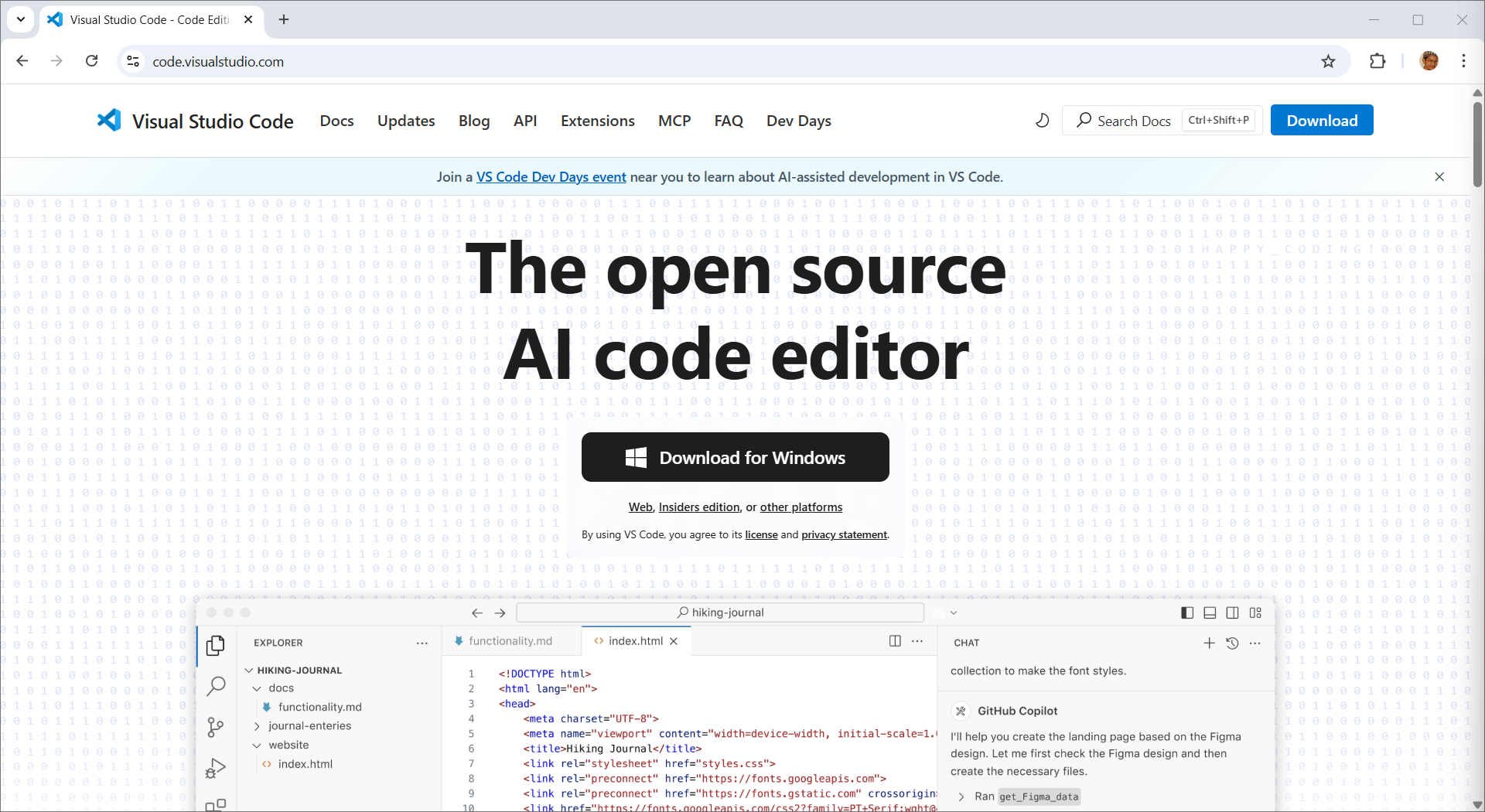Toggle the dark theme moon icon
This screenshot has width=1485, height=812.
tap(1043, 121)
